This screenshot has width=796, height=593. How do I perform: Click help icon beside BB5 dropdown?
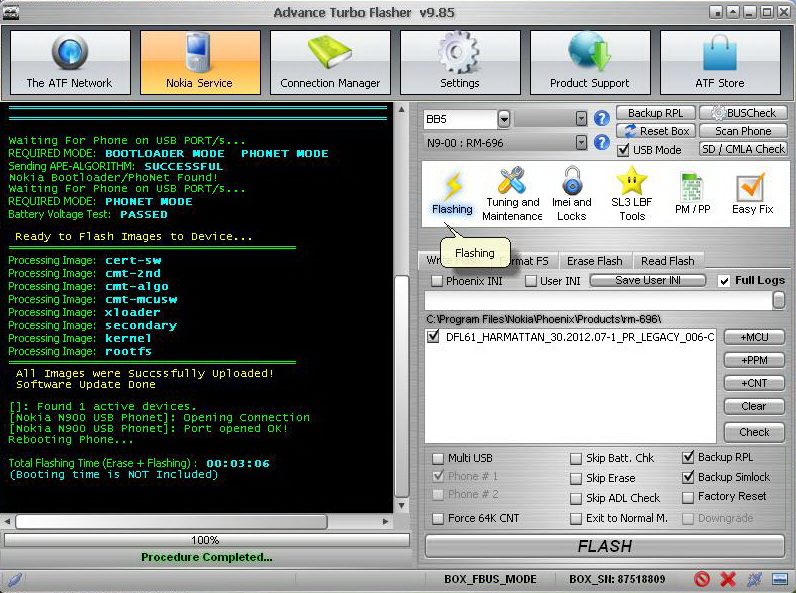602,119
